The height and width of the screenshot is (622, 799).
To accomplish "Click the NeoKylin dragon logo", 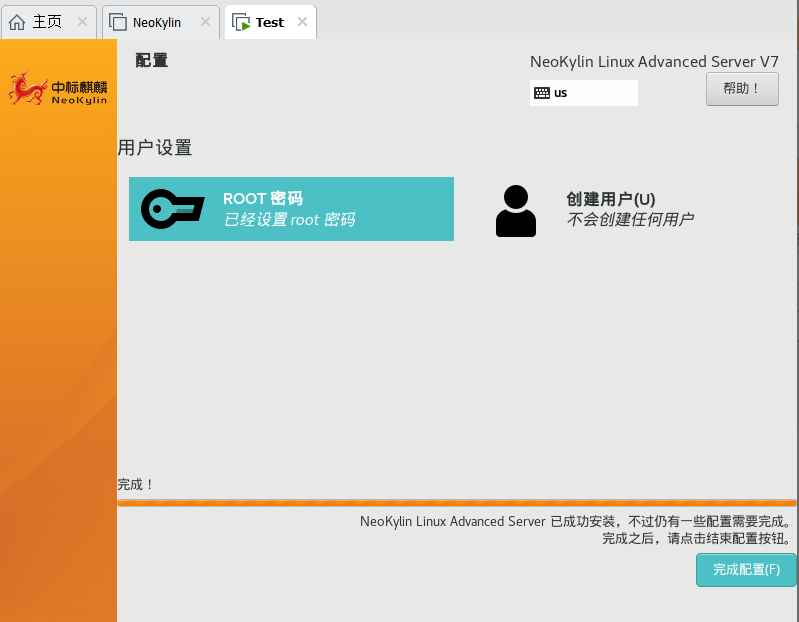I will click(58, 88).
